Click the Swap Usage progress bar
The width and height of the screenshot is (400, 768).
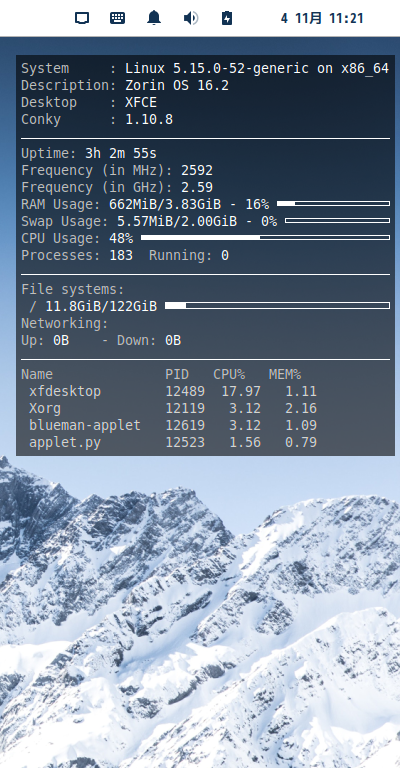coord(337,221)
